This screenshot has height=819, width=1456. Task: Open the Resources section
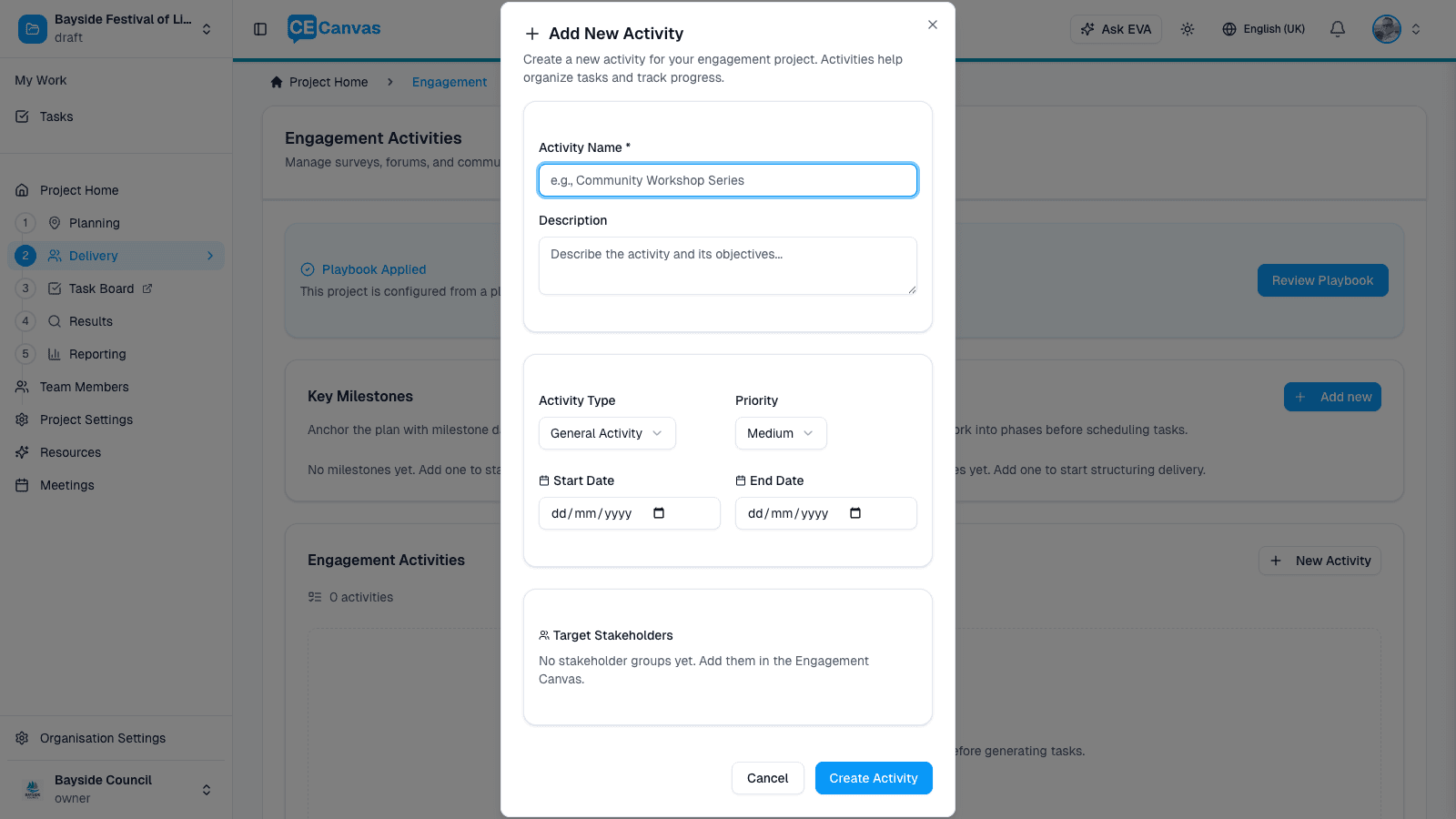tap(70, 452)
